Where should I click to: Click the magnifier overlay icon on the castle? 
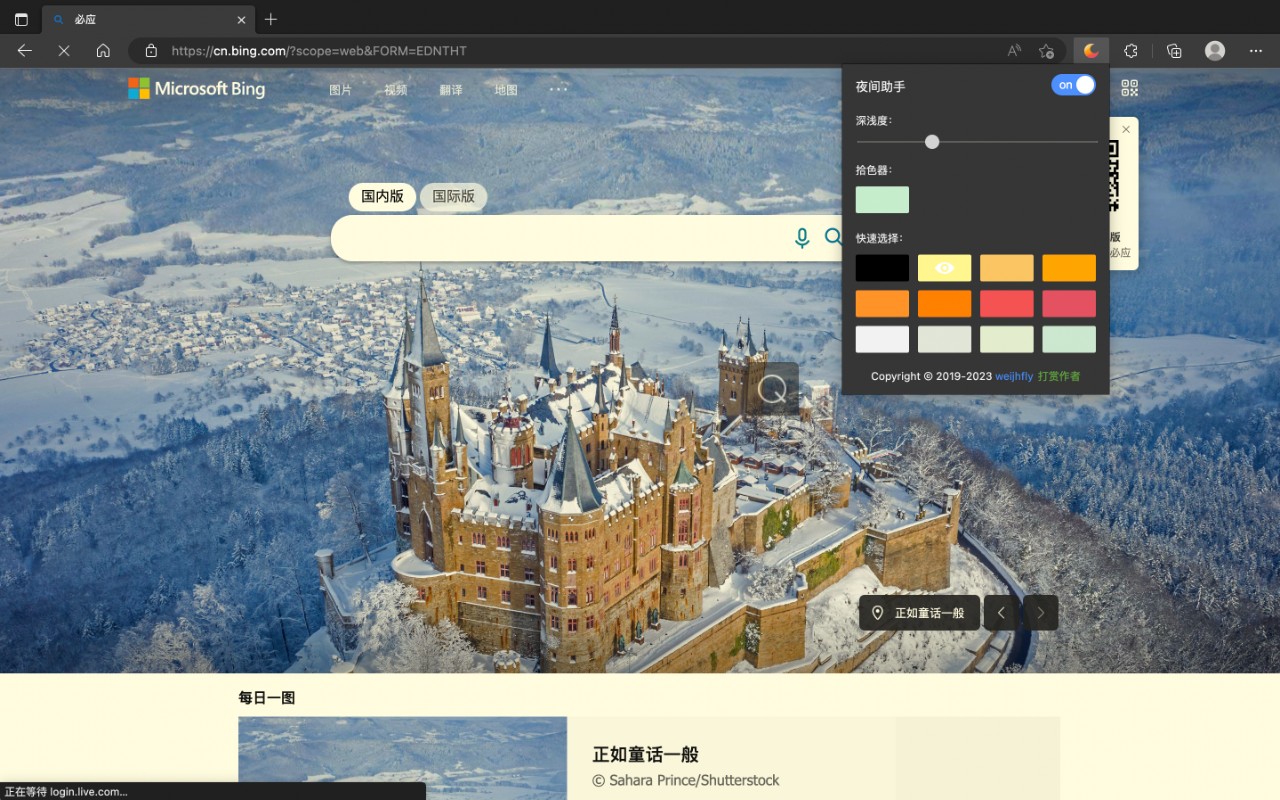coord(772,389)
